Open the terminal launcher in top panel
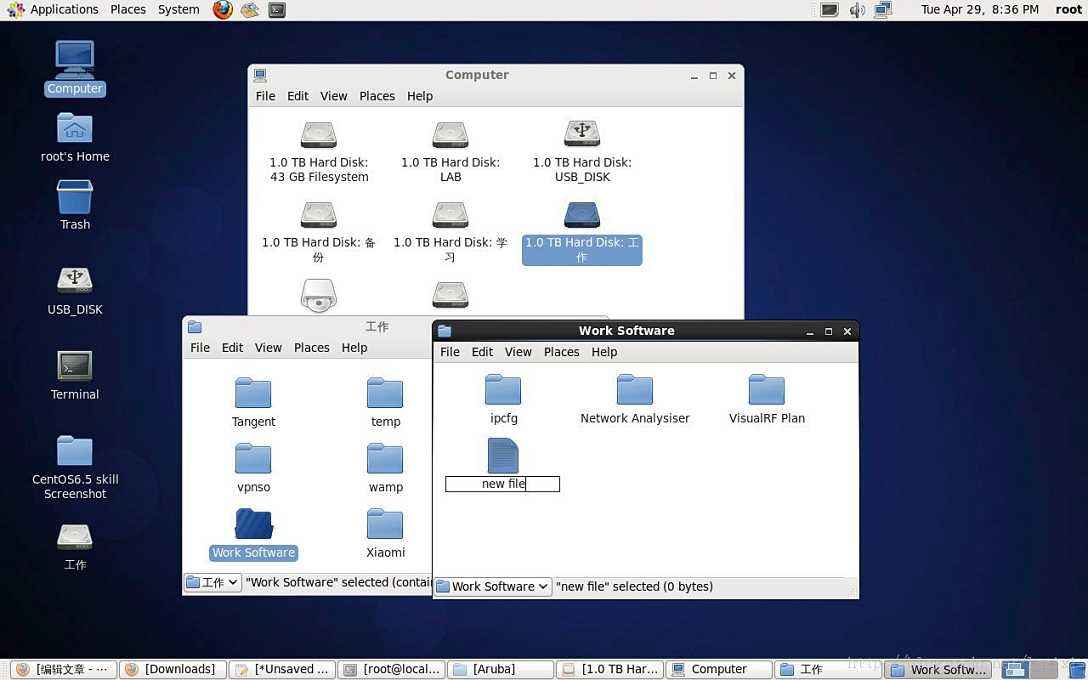Viewport: 1088px width, 680px height. click(x=277, y=10)
